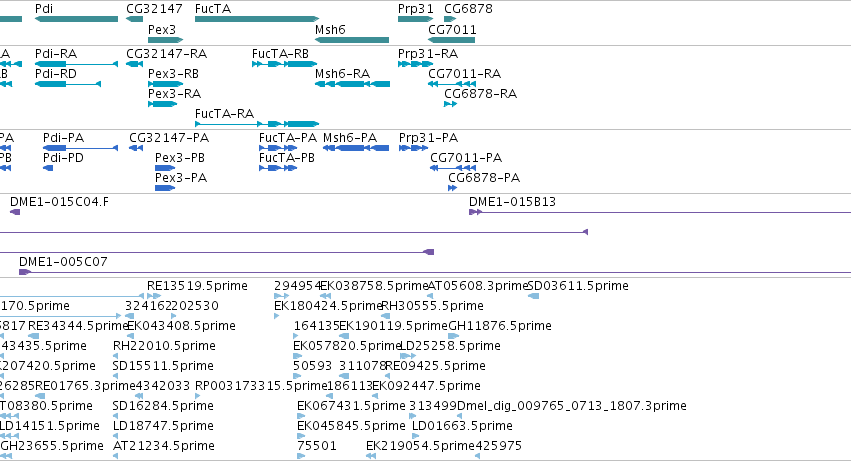Click the Dmel_dig_009765_0713_1807.3prime label
The height and width of the screenshot is (461, 851).
tap(571, 406)
